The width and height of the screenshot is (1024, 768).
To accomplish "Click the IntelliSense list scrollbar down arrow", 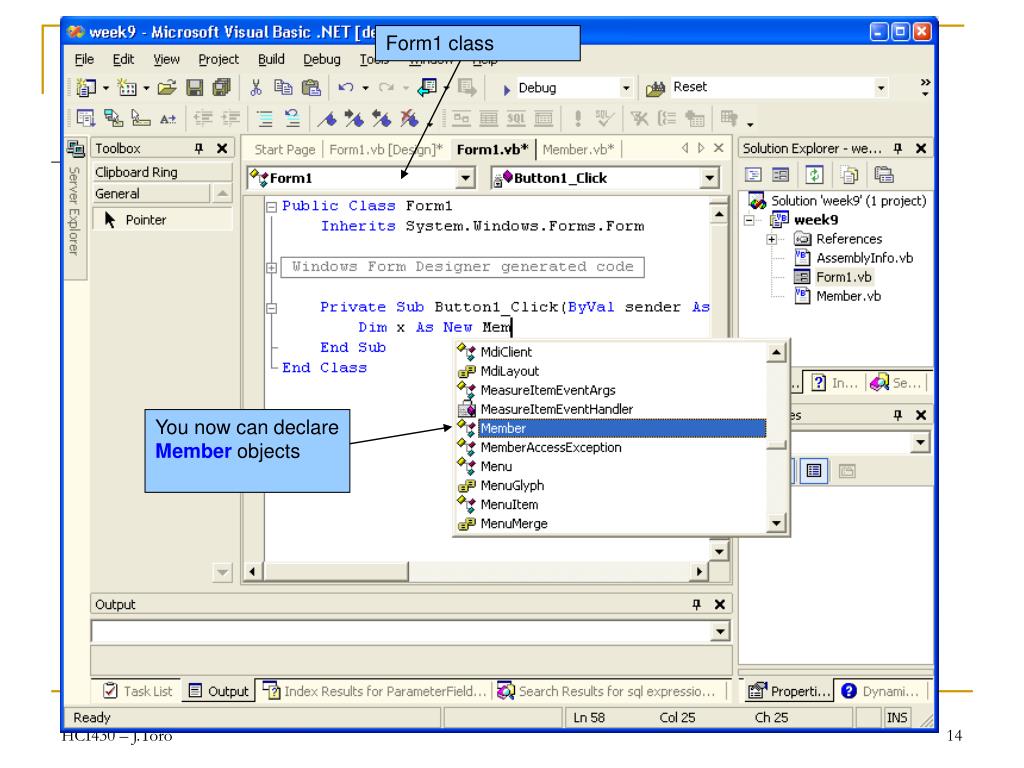I will pyautogui.click(x=776, y=523).
